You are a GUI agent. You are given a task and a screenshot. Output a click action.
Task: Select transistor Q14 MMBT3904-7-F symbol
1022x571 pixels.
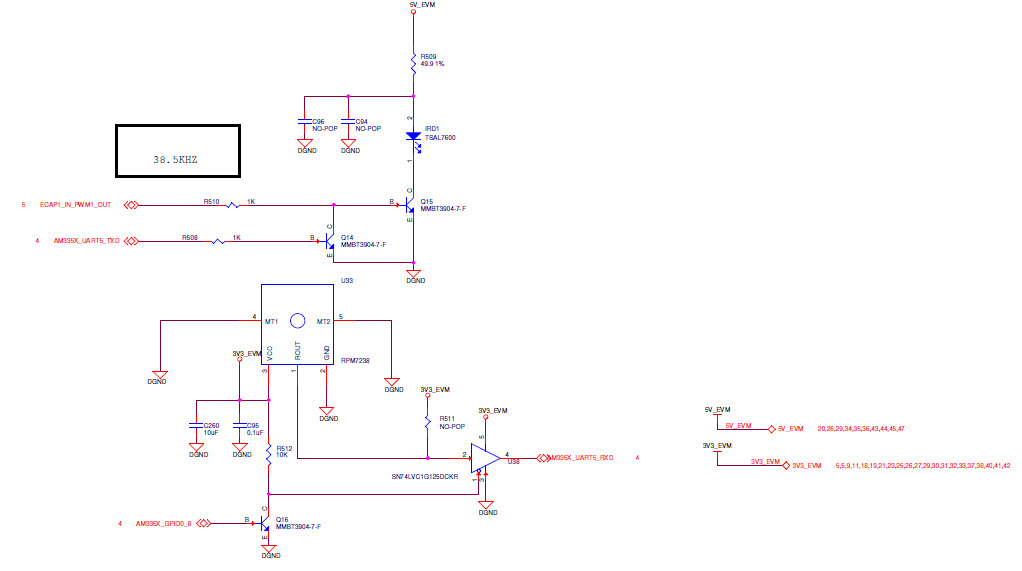328,241
